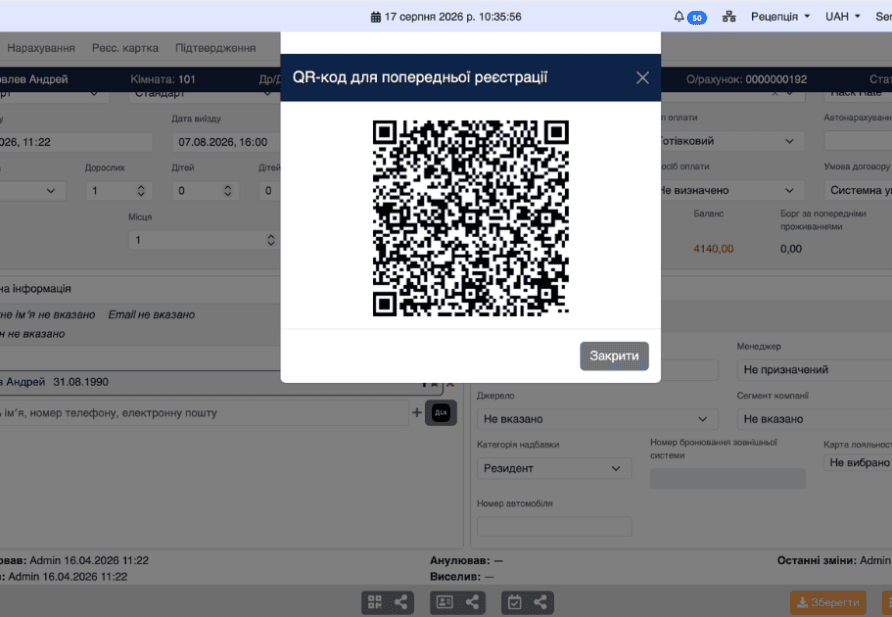Click the Автонарахування field
This screenshot has width=892, height=617.
point(858,141)
